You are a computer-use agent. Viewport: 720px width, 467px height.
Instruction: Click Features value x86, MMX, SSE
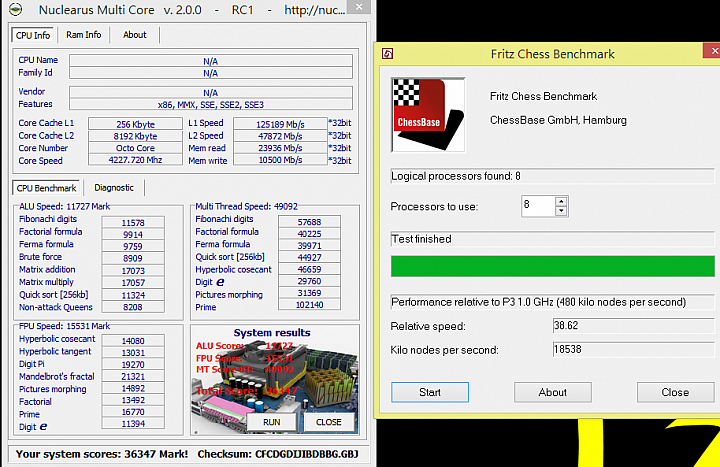point(211,105)
